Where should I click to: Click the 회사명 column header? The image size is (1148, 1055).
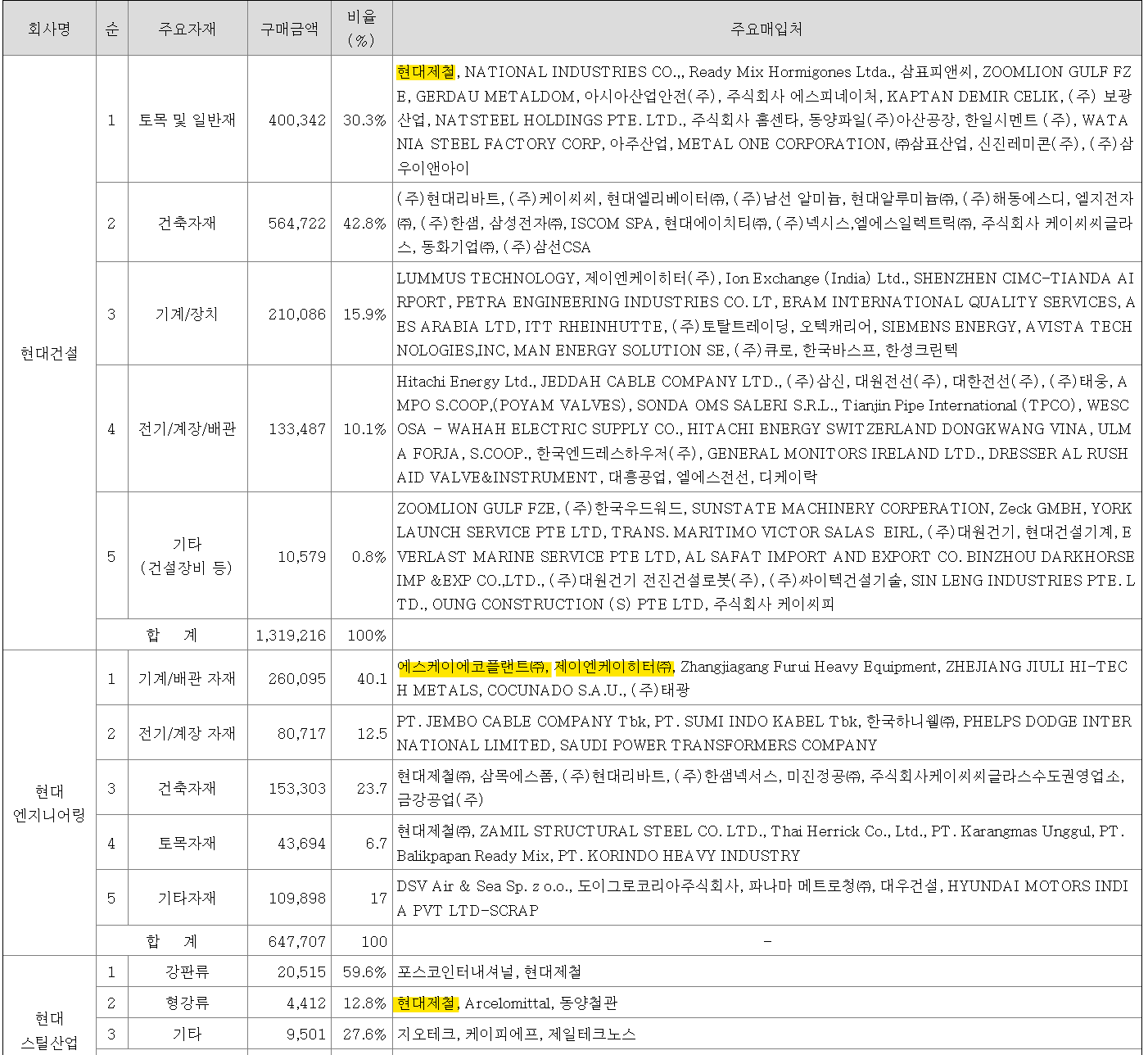point(49,29)
